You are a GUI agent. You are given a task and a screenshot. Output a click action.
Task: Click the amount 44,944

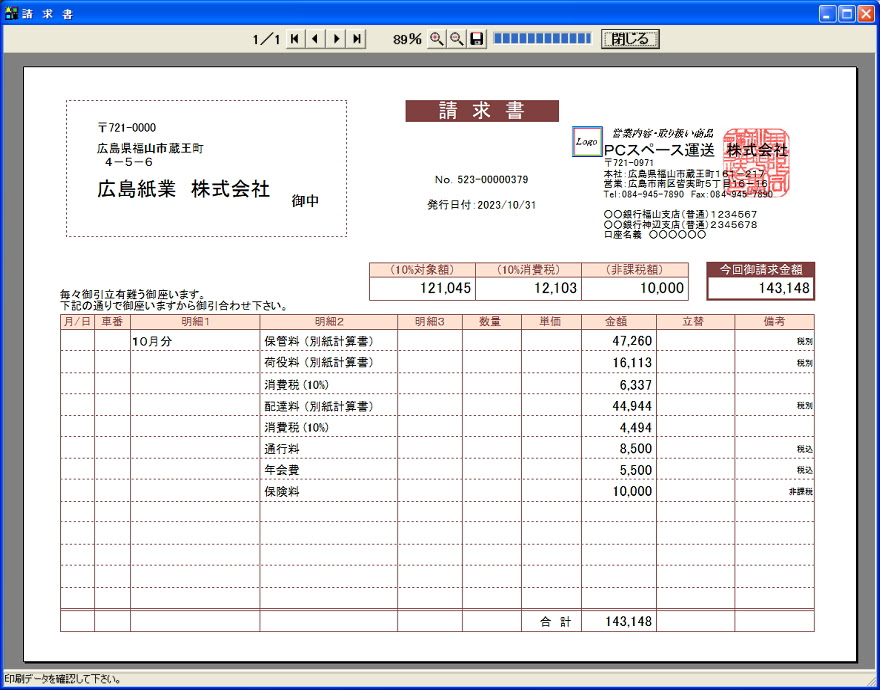point(632,405)
